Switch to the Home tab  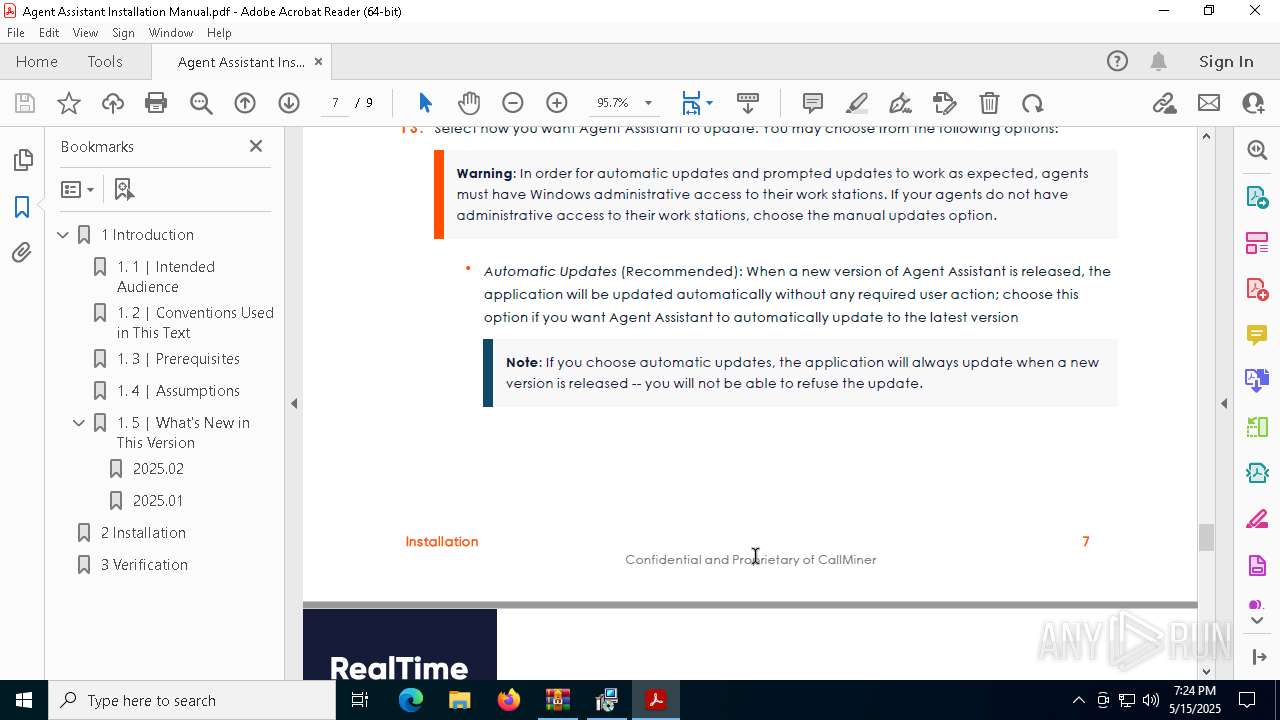[37, 61]
